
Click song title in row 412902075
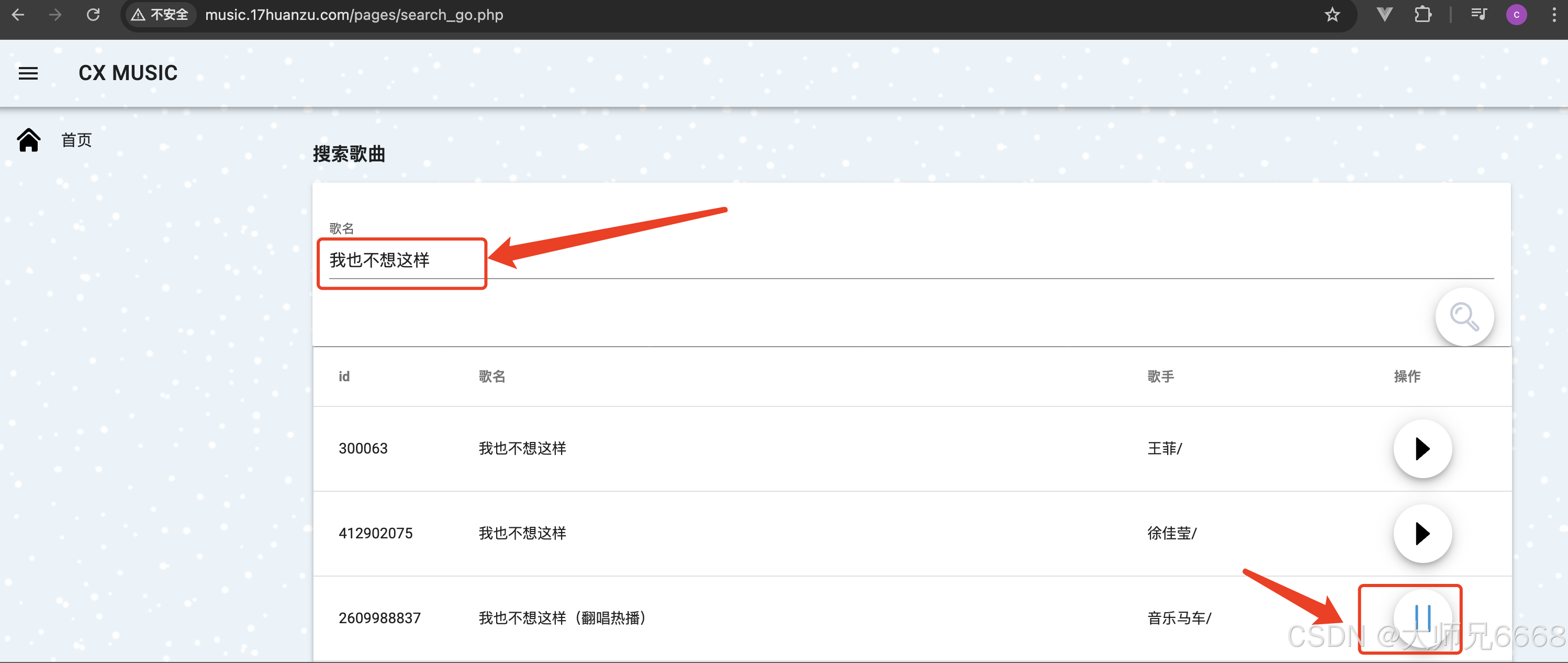(x=522, y=533)
